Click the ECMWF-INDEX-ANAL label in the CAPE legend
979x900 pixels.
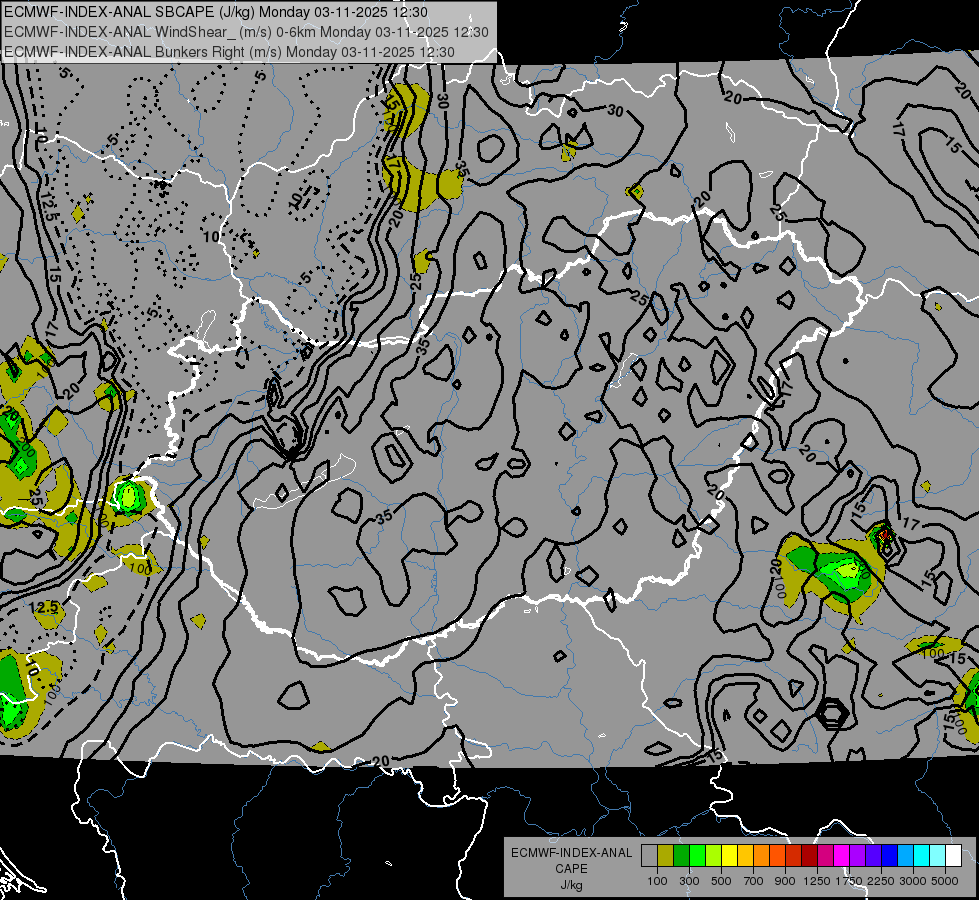click(x=571, y=853)
